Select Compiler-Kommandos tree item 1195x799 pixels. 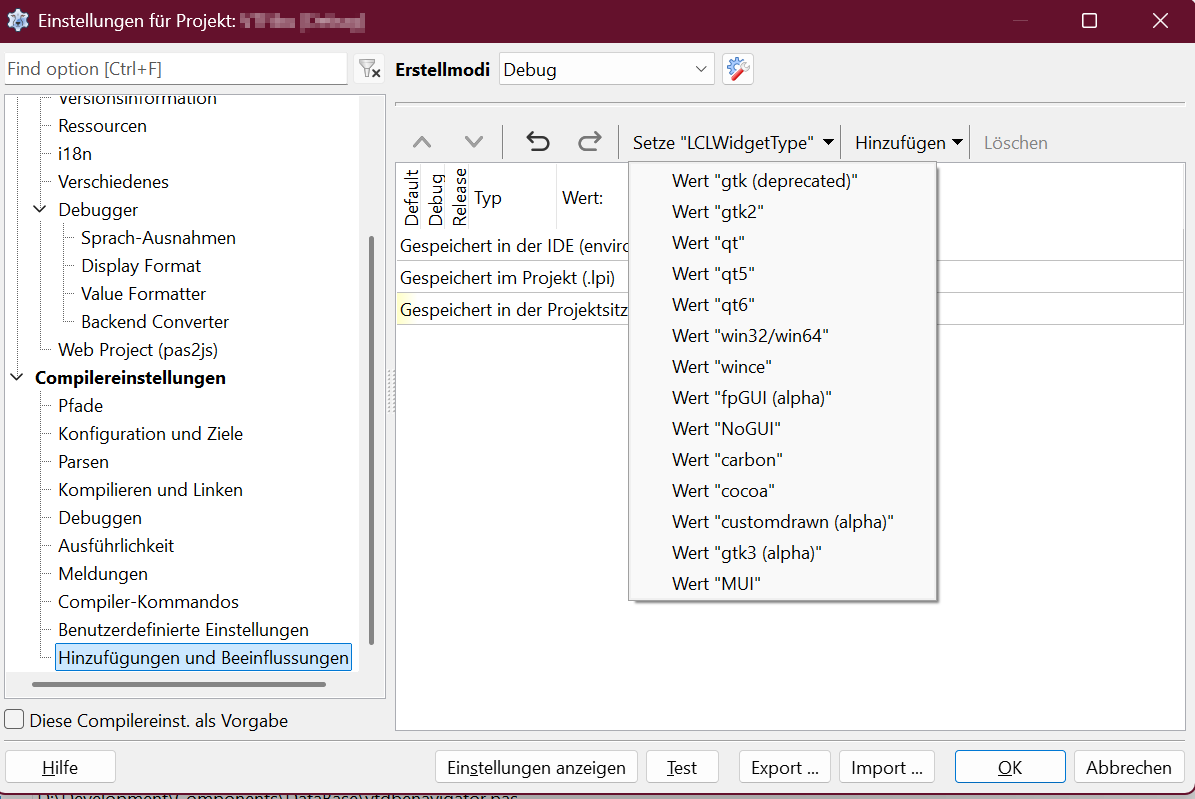pyautogui.click(x=148, y=602)
